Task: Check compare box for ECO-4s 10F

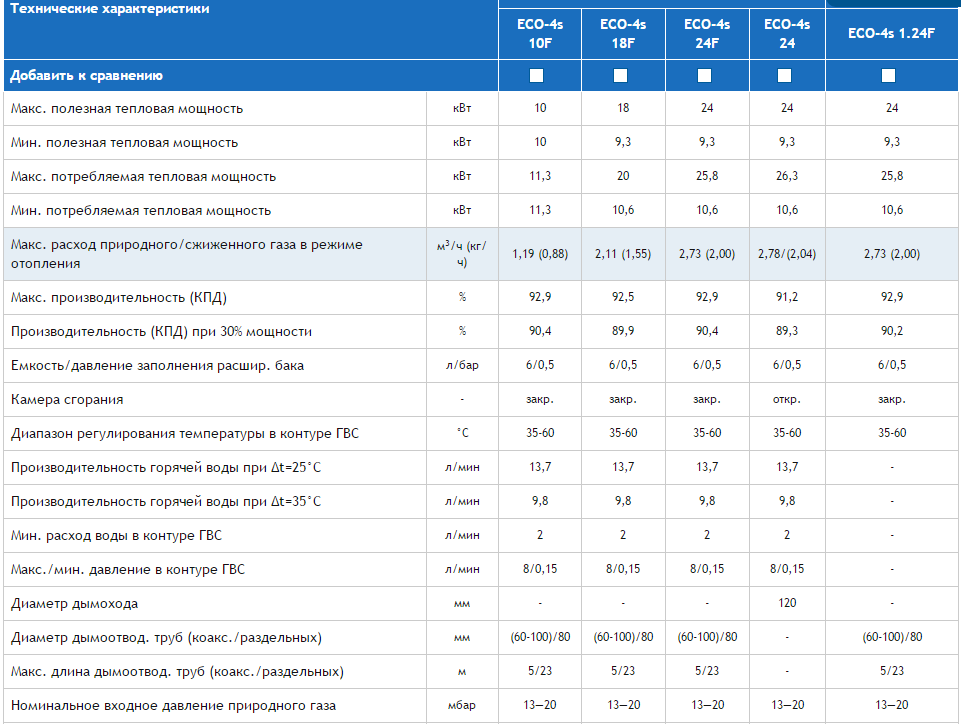Action: (x=536, y=75)
